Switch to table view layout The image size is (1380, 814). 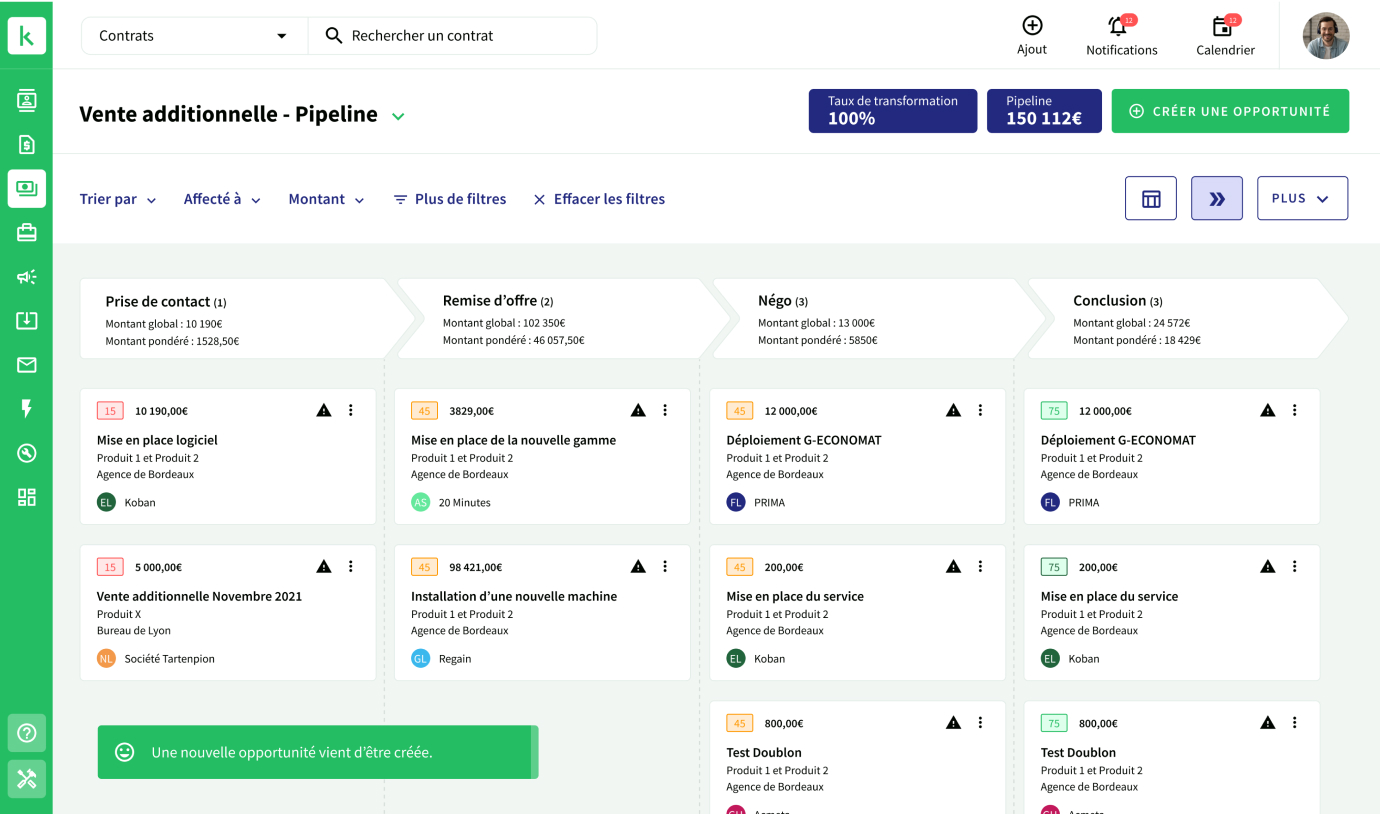pos(1150,198)
